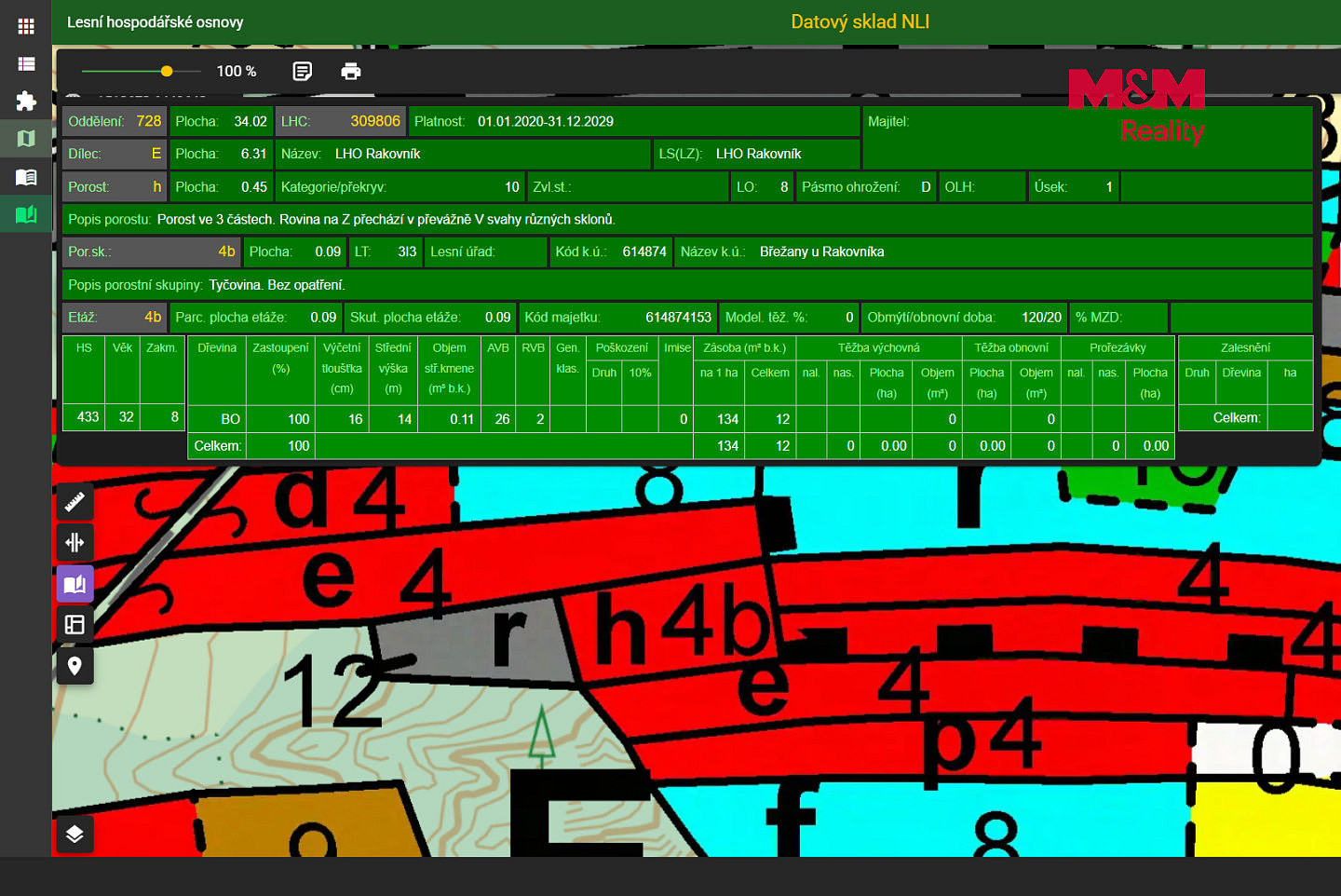
Task: Click the Datový sklad NLI heading
Action: (x=860, y=21)
